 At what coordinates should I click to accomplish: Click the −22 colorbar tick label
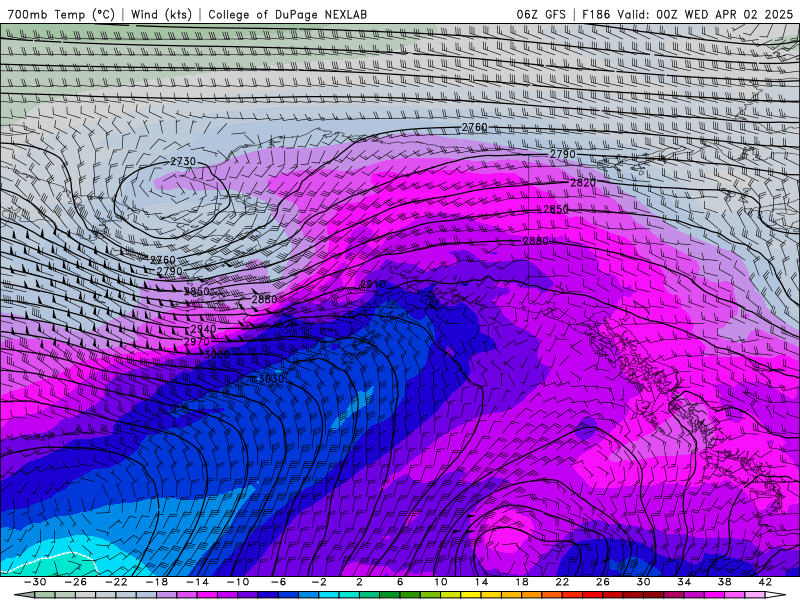coord(116,582)
